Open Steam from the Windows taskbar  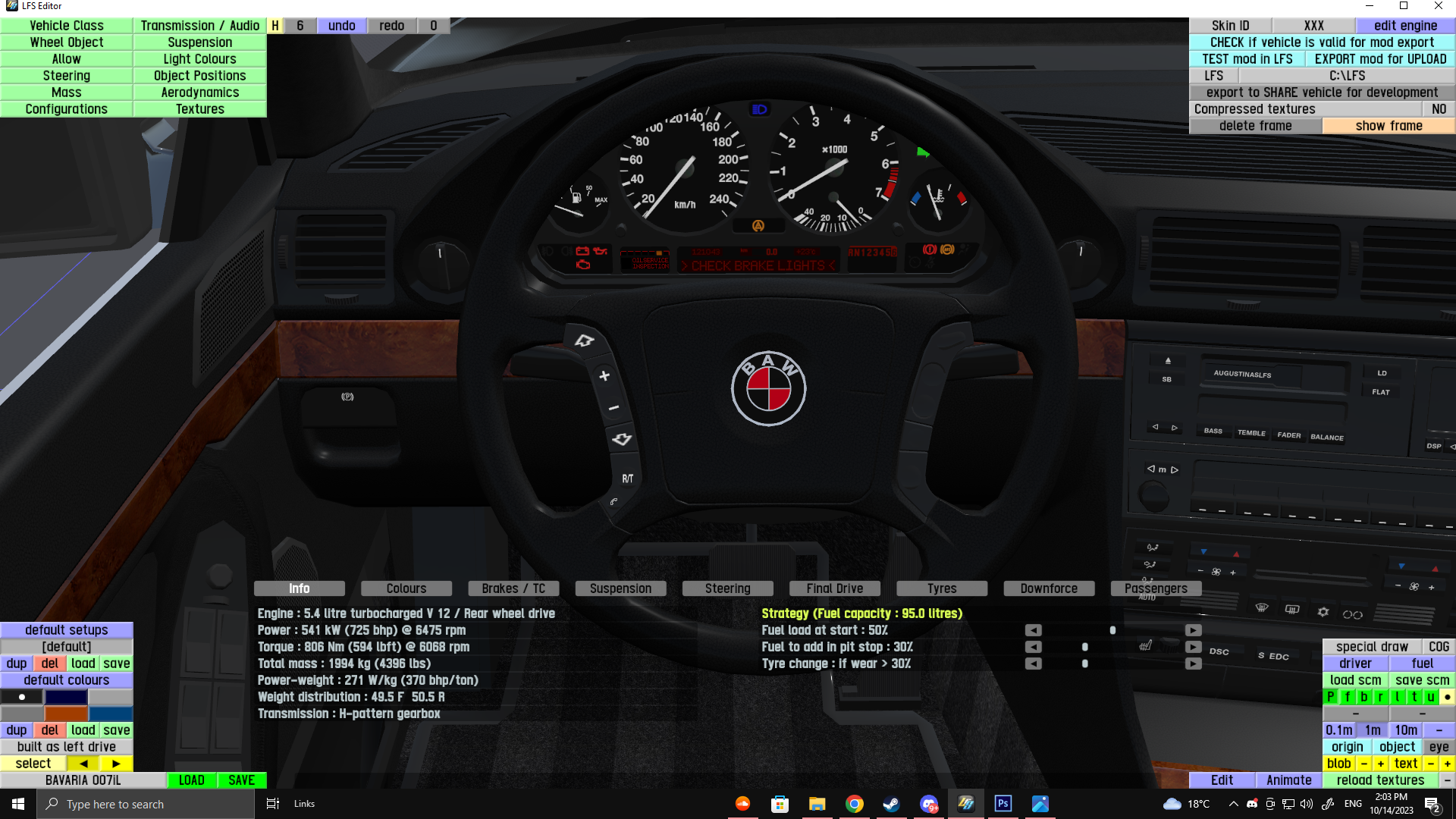(892, 804)
